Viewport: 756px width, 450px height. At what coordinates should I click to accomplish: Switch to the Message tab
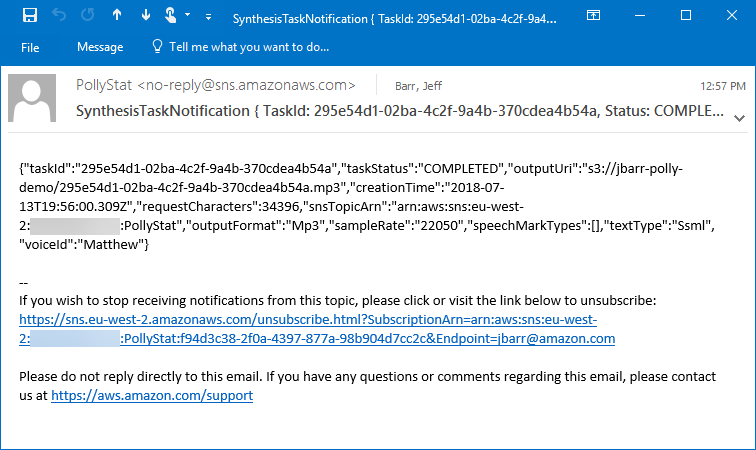coord(100,47)
